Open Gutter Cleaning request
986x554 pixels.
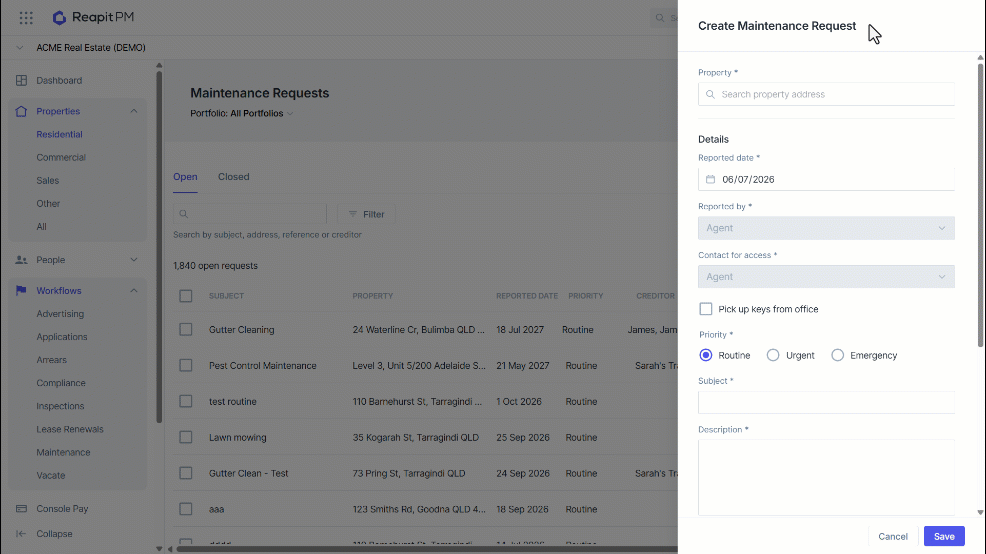click(241, 330)
